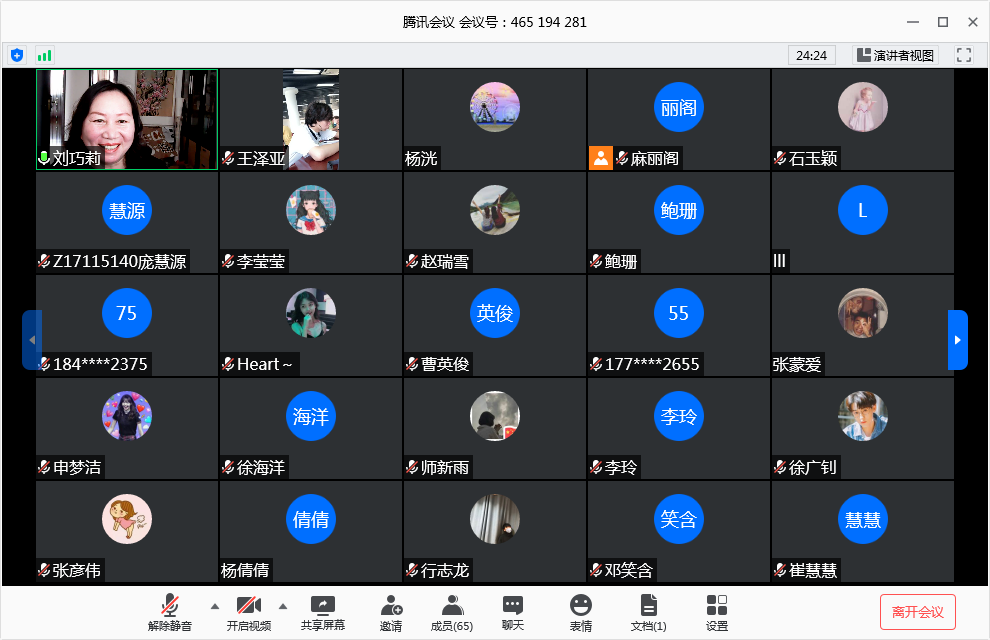This screenshot has width=990, height=640.
Task: Click the 24:24 meeting timer
Action: [x=811, y=55]
